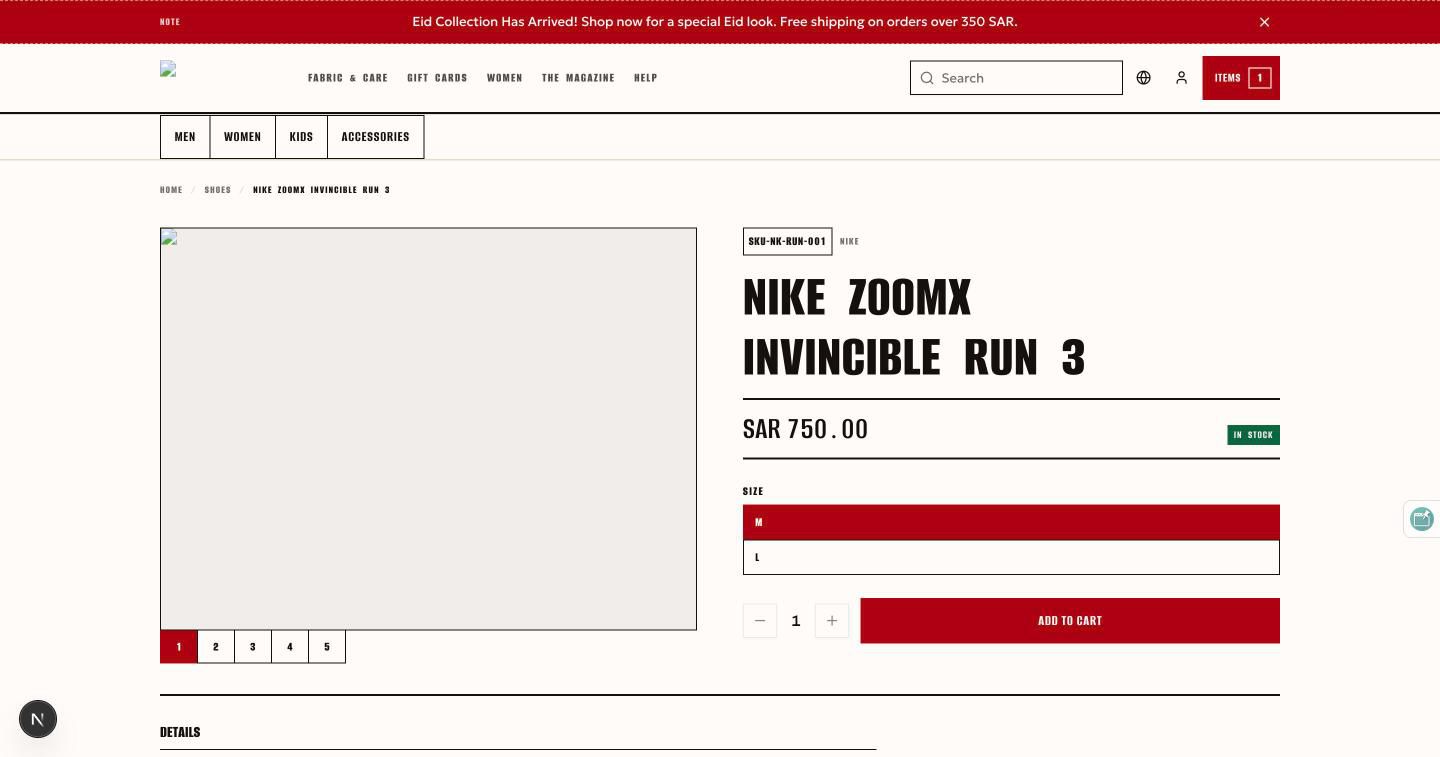Open Fabric & Care menu item
The width and height of the screenshot is (1440, 757).
pyautogui.click(x=348, y=78)
